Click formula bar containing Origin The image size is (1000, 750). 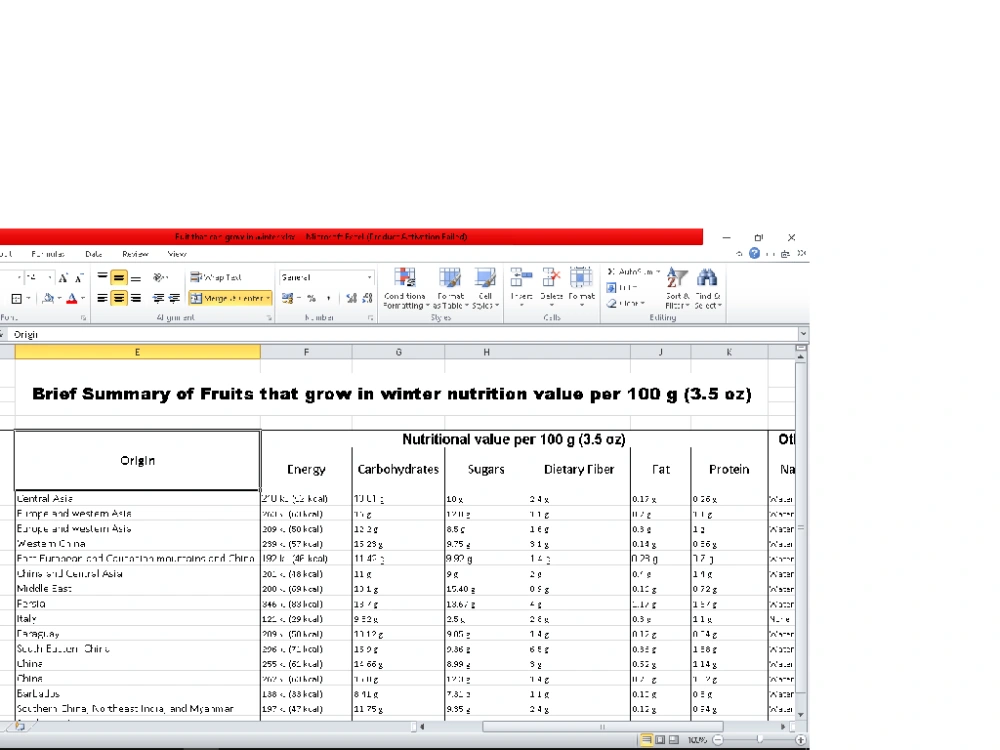click(402, 334)
